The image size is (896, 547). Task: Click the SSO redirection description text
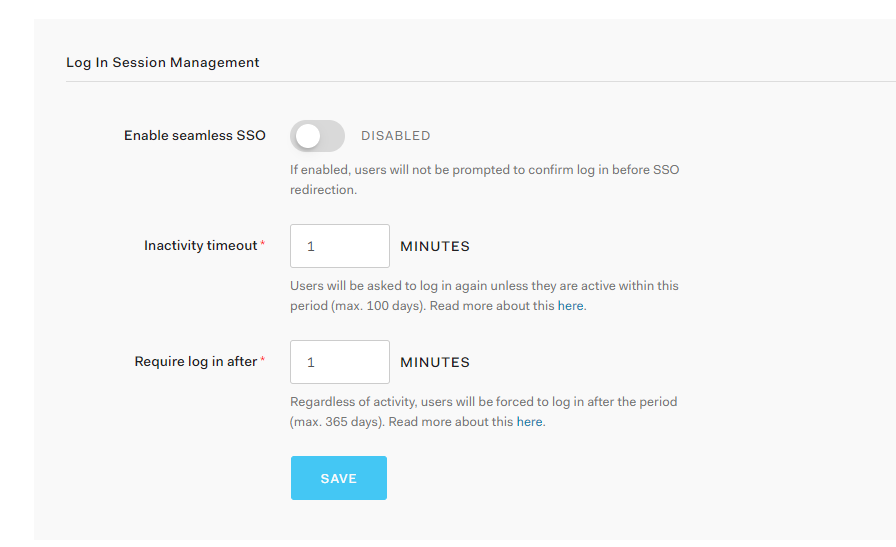coord(485,179)
